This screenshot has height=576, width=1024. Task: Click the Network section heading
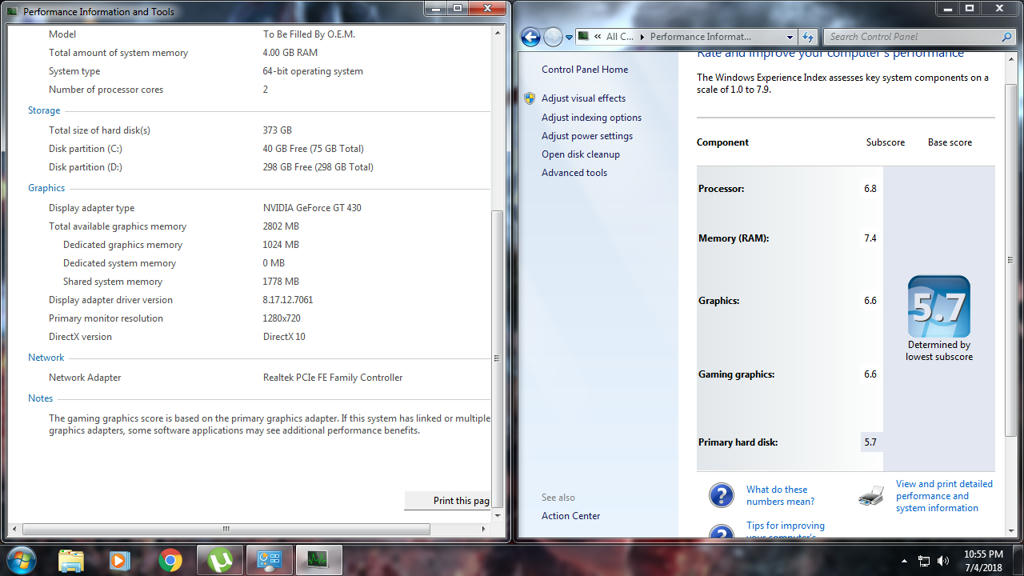[46, 358]
